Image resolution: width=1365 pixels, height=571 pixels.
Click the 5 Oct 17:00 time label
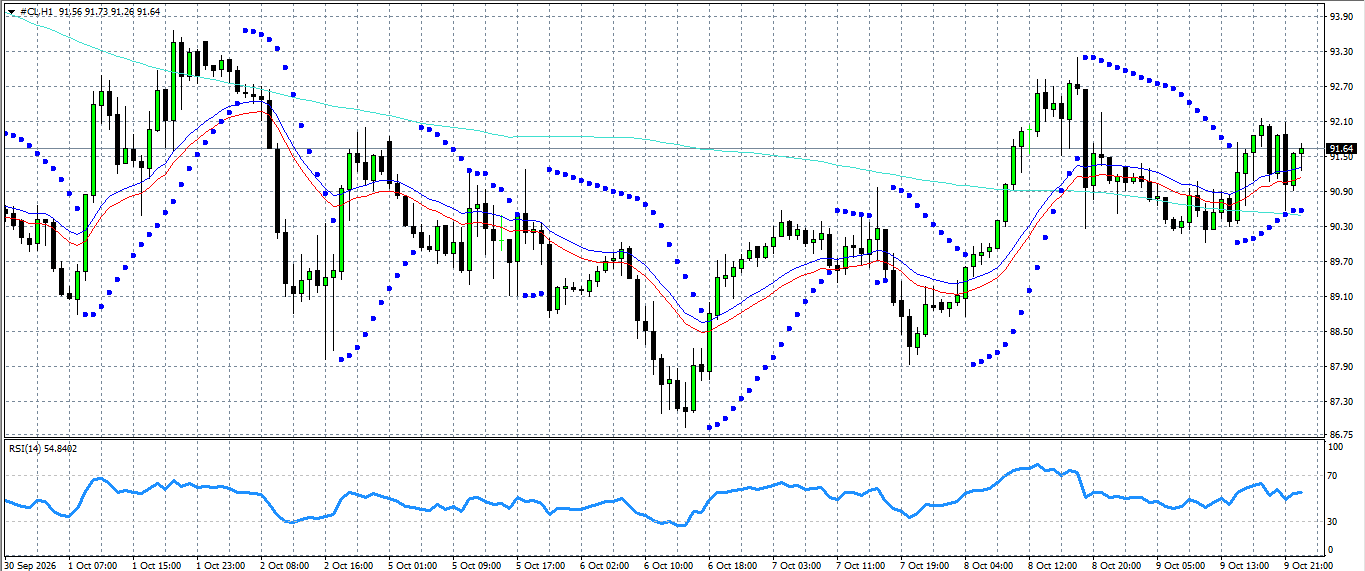[541, 565]
